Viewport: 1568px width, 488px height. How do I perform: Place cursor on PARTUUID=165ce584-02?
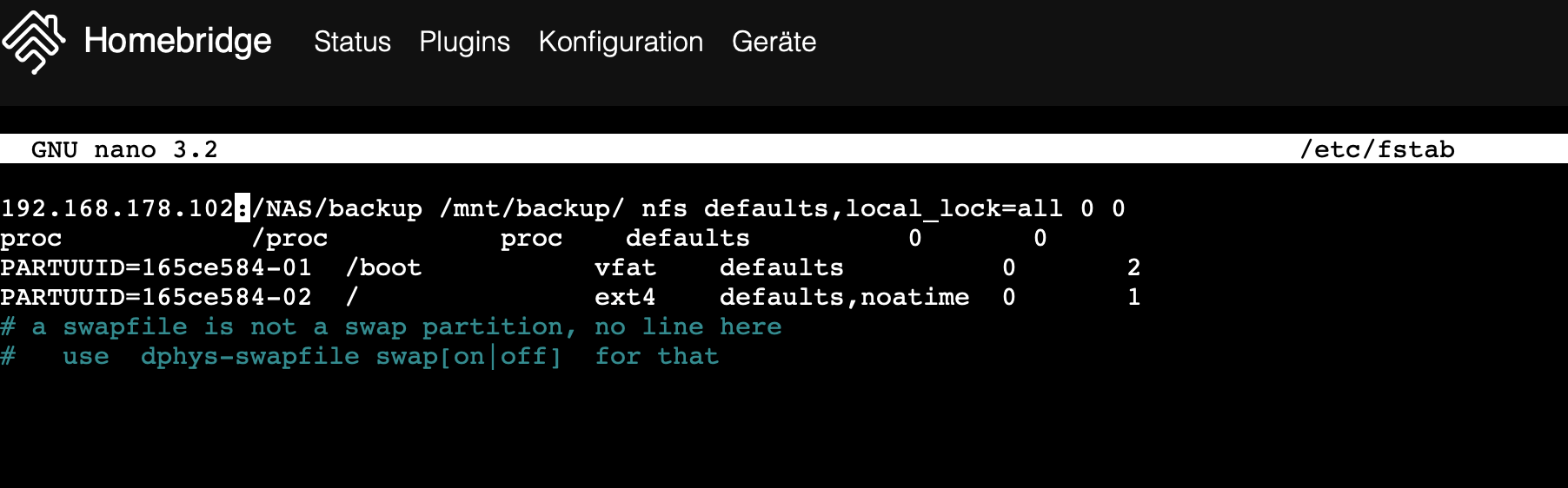156,297
